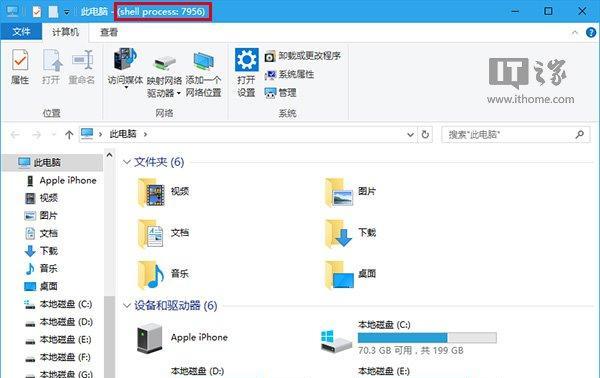The image size is (600, 378).
Task: Select the 桌面 desktop folder icon
Action: pyautogui.click(x=339, y=275)
